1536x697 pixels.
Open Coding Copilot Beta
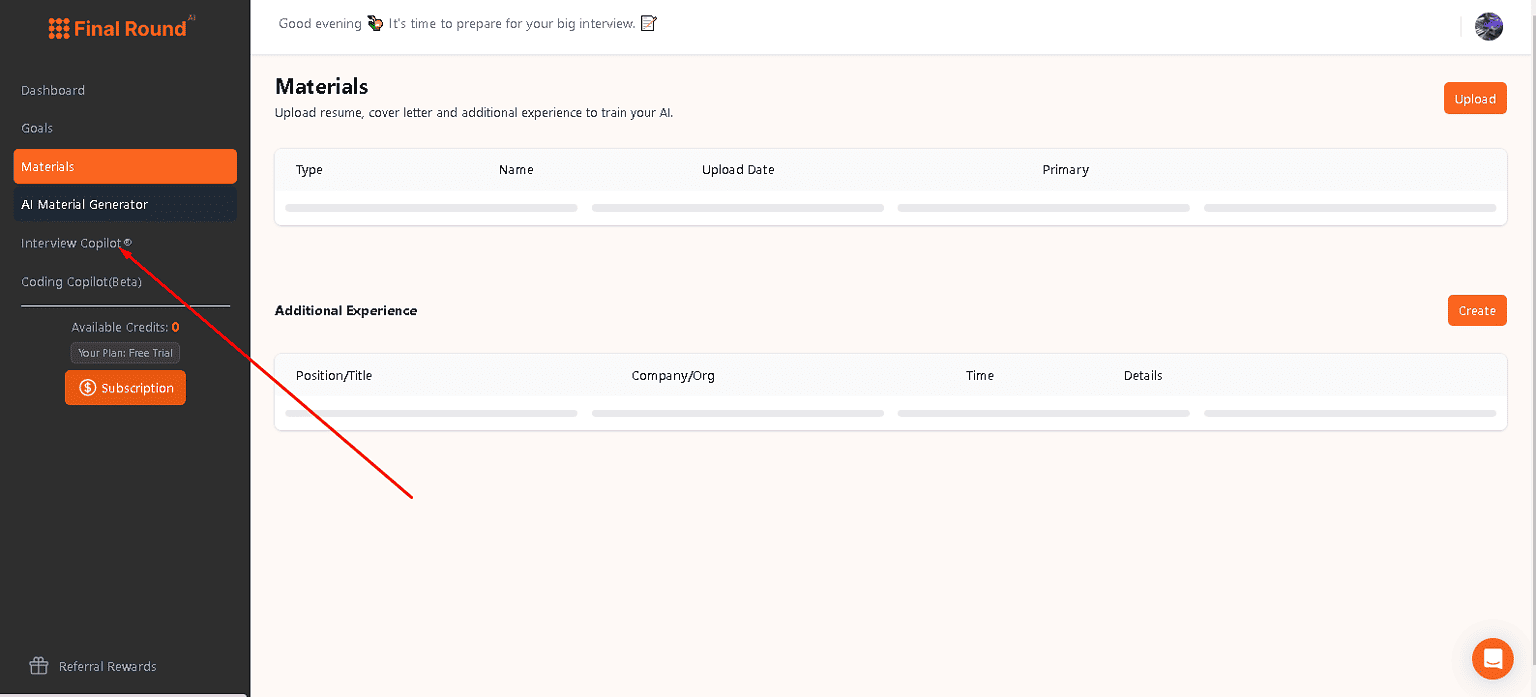coord(81,281)
